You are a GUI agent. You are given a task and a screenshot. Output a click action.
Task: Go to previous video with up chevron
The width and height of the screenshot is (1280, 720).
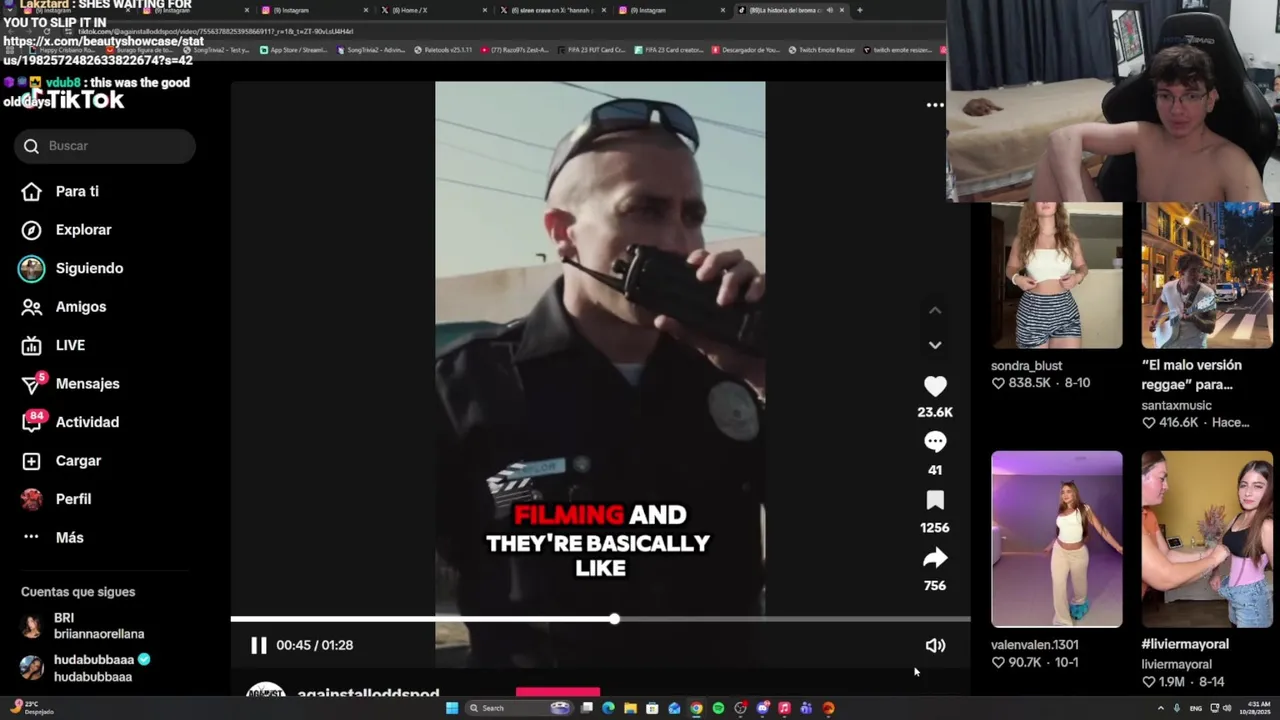[x=935, y=310]
